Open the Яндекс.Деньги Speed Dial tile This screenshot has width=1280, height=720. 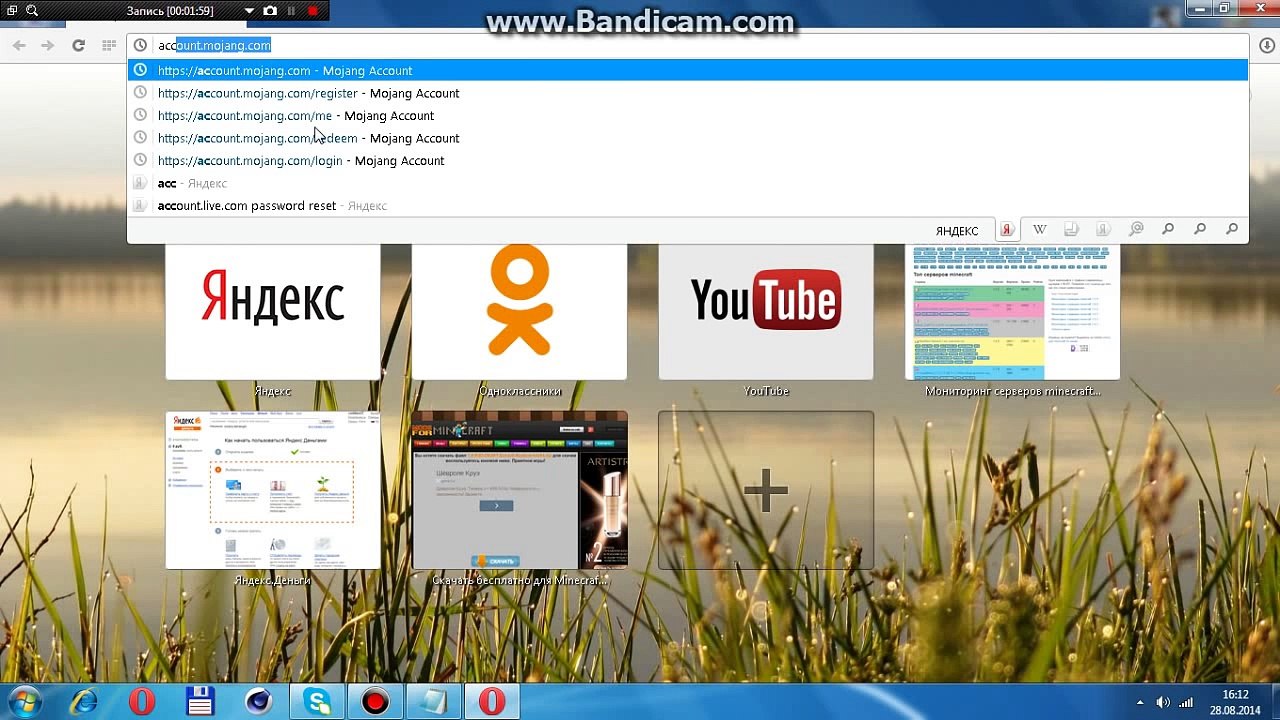pyautogui.click(x=273, y=490)
